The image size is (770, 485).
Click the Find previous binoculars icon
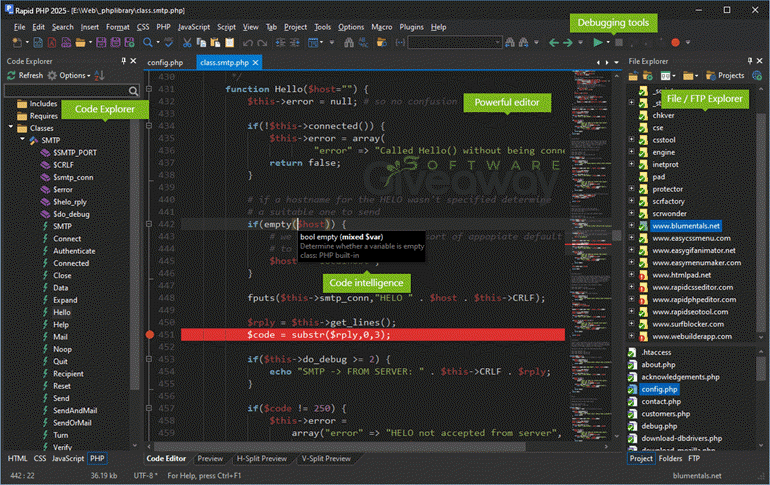click(510, 43)
